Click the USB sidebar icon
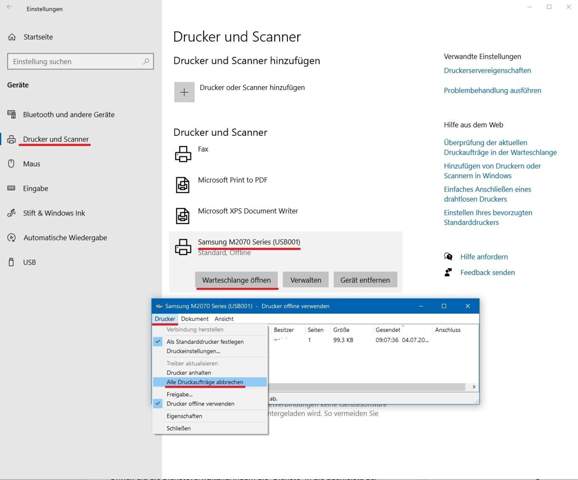 pos(11,262)
